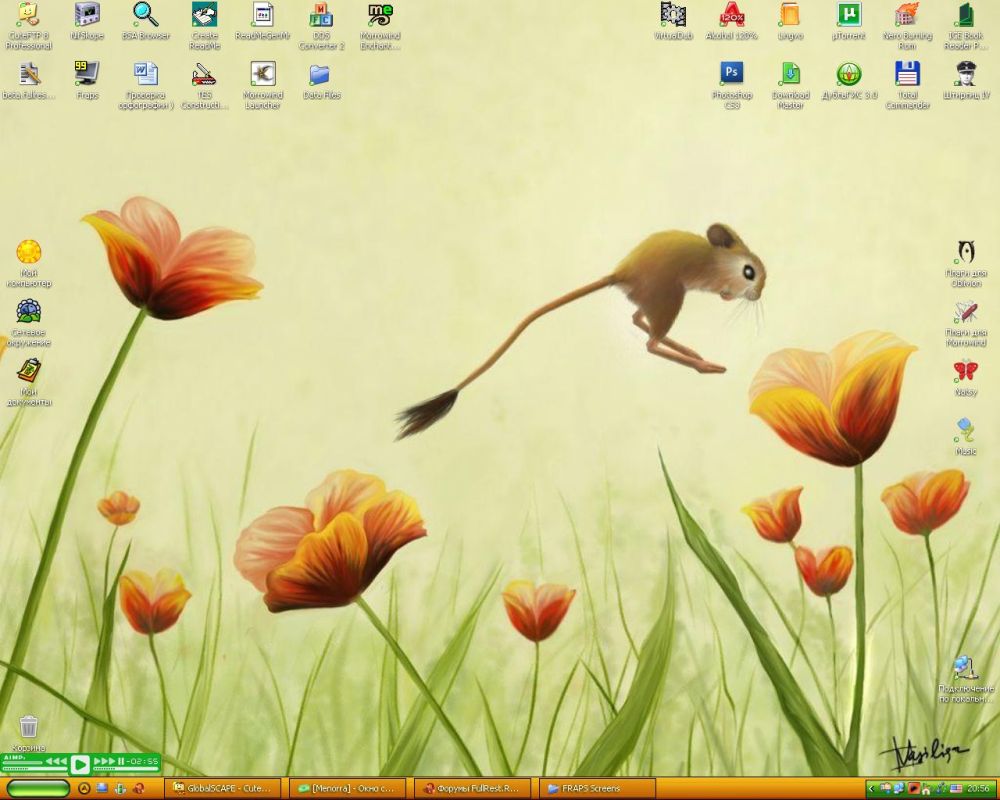Skip to the next track in AIMP
The width and height of the screenshot is (1000, 800).
coord(104,762)
